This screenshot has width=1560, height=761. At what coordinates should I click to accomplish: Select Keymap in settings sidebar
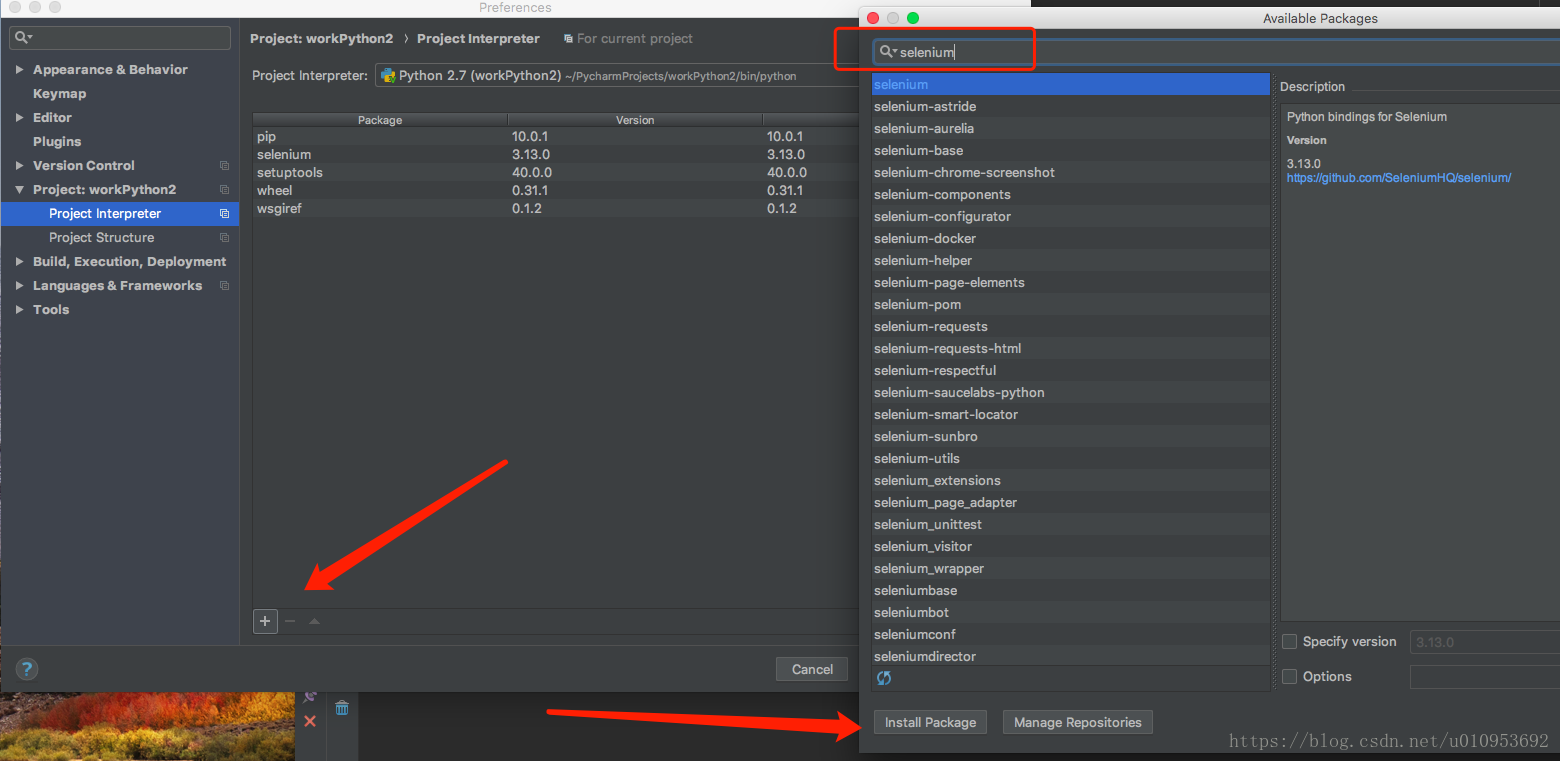point(59,94)
